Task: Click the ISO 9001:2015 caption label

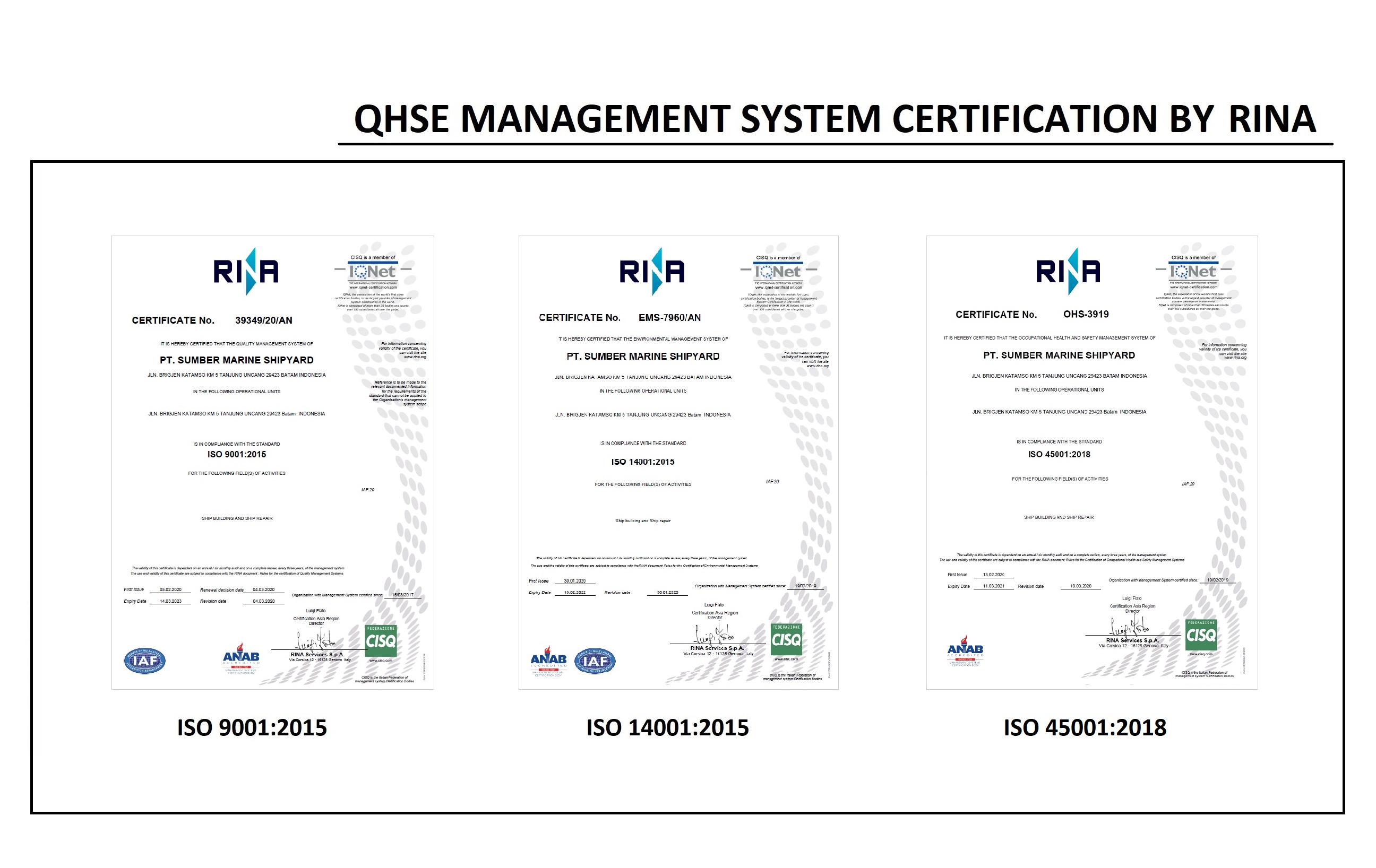Action: [x=252, y=727]
